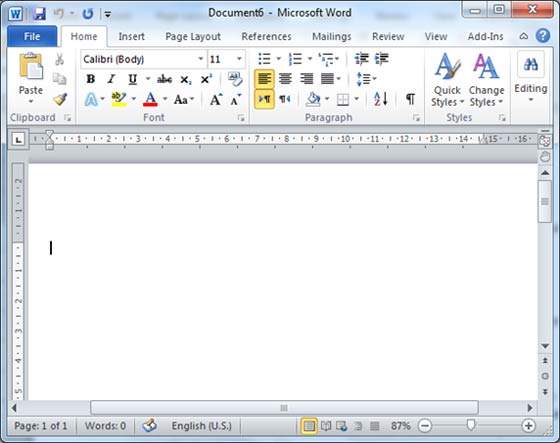This screenshot has width=560, height=443.
Task: Toggle underline formatting
Action: point(132,79)
